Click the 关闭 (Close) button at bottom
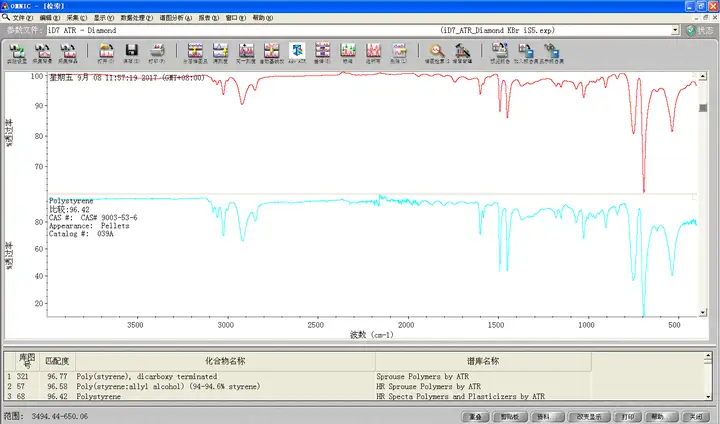 pos(696,417)
